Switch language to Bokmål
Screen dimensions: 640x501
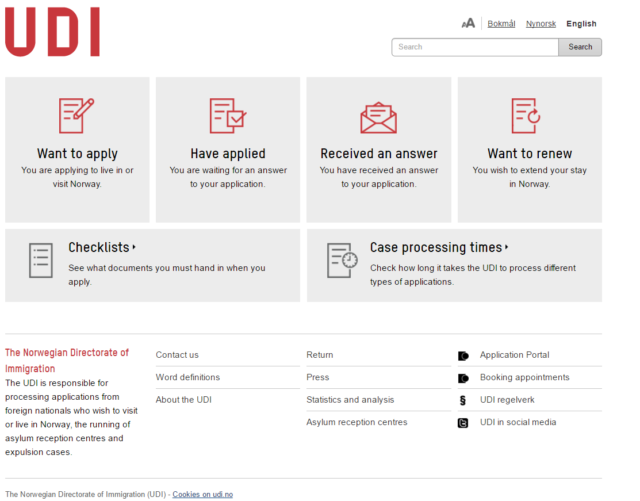[x=501, y=24]
